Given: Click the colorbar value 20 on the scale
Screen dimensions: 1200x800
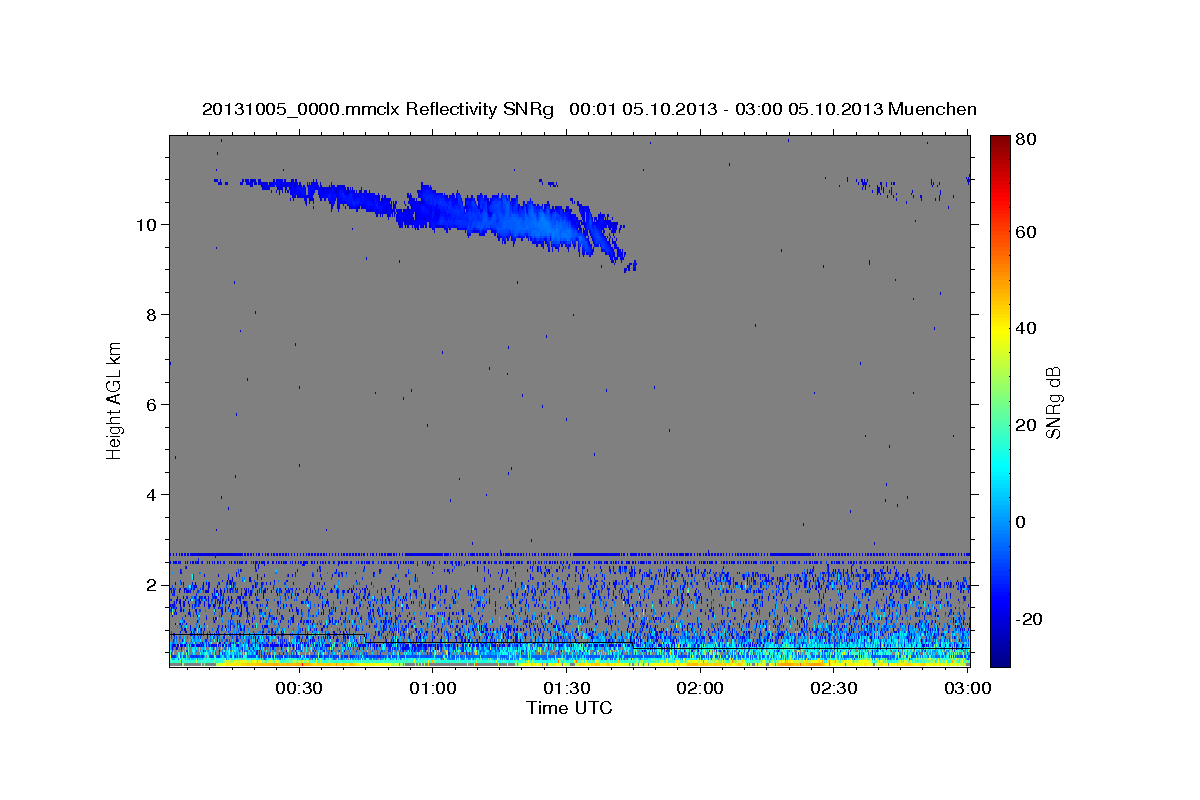Looking at the screenshot, I should pyautogui.click(x=1027, y=425).
